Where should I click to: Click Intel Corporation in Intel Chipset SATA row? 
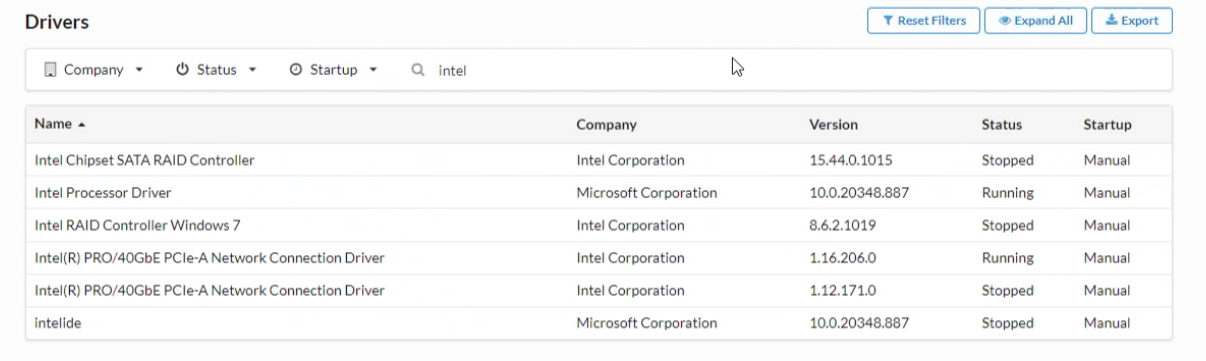point(630,160)
